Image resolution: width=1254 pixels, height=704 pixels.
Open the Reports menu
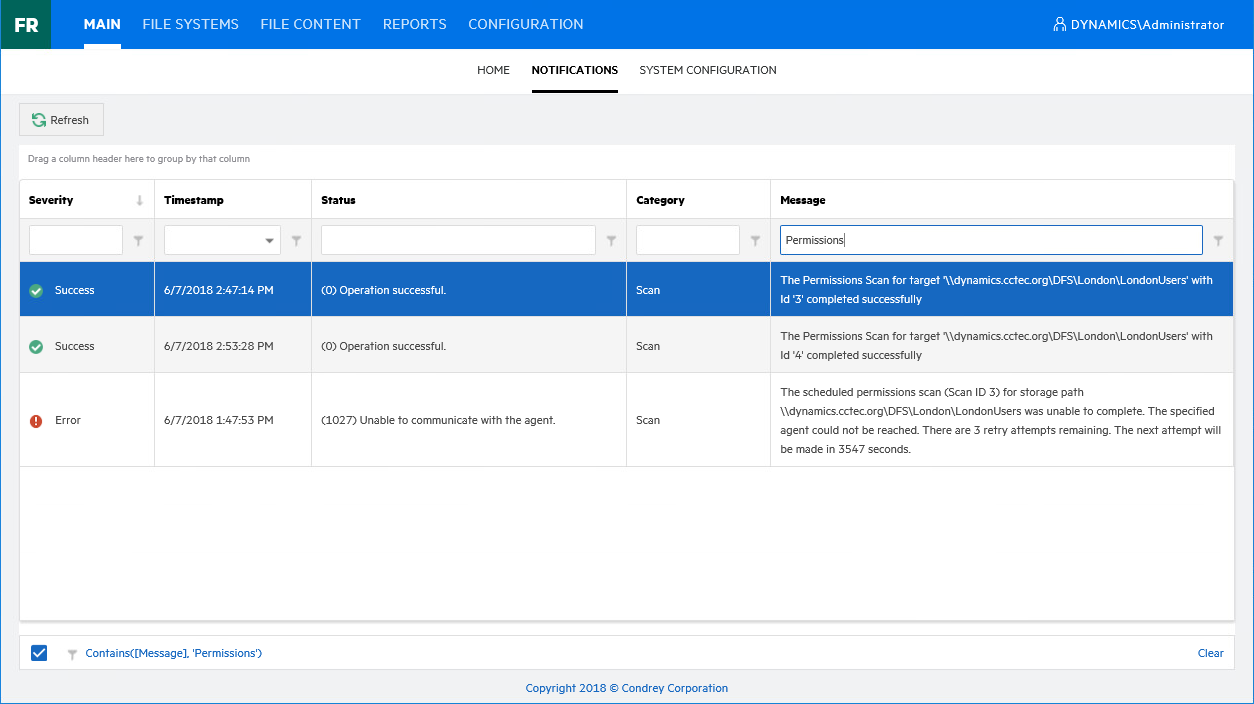click(414, 24)
